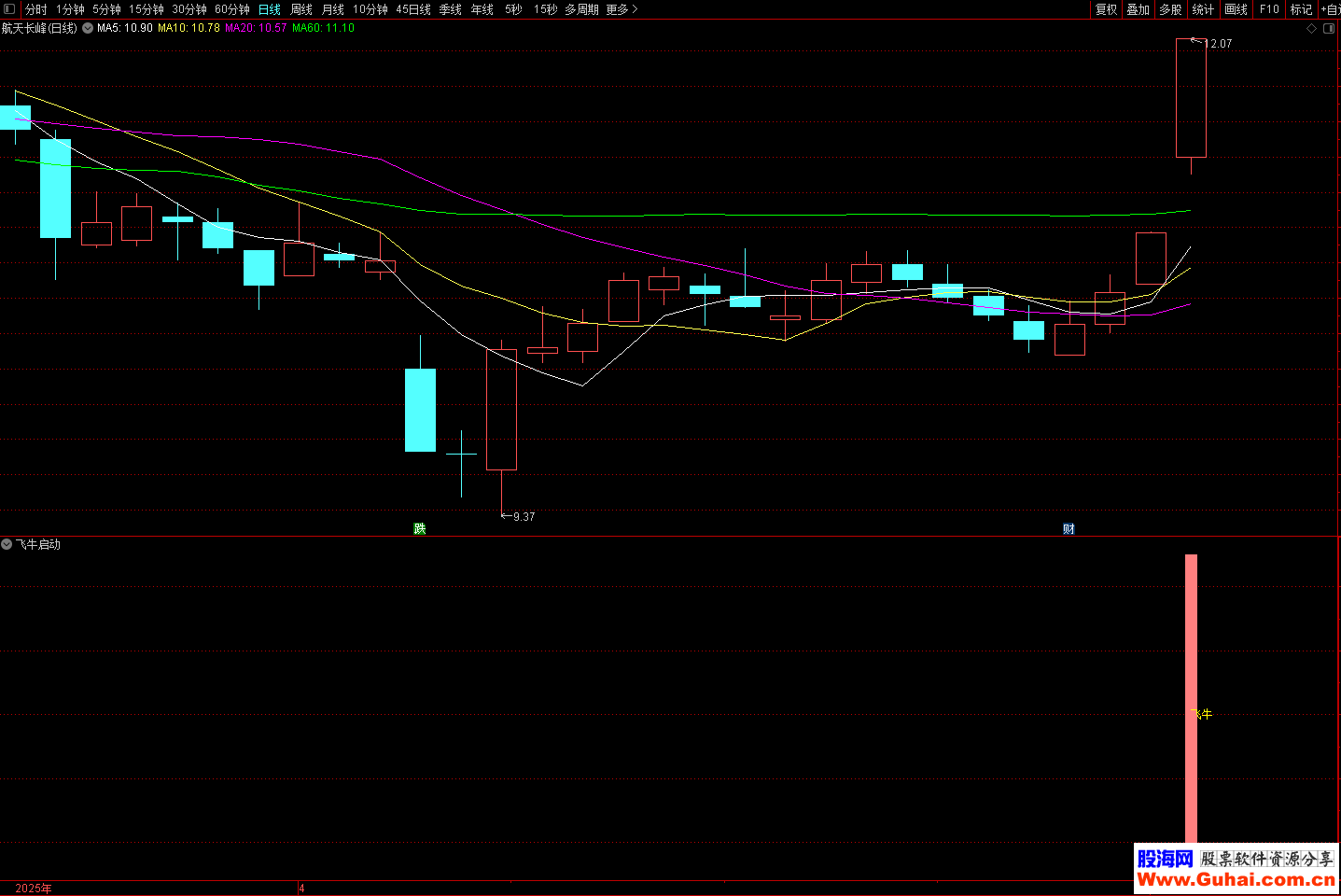
Task: Click the 9.37 low price label
Action: [524, 517]
